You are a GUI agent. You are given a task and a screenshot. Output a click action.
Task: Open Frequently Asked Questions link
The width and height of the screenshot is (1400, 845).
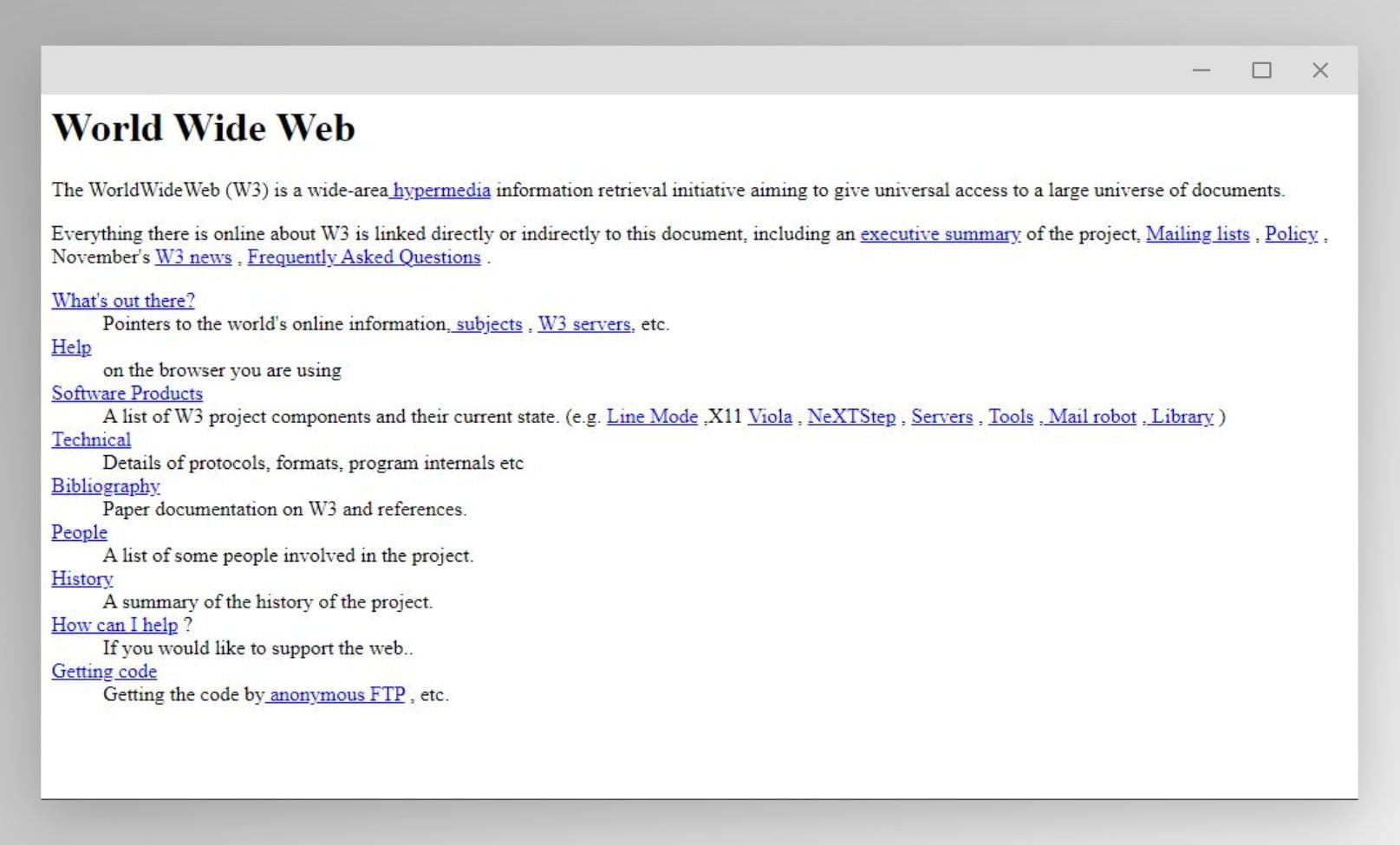pyautogui.click(x=363, y=257)
